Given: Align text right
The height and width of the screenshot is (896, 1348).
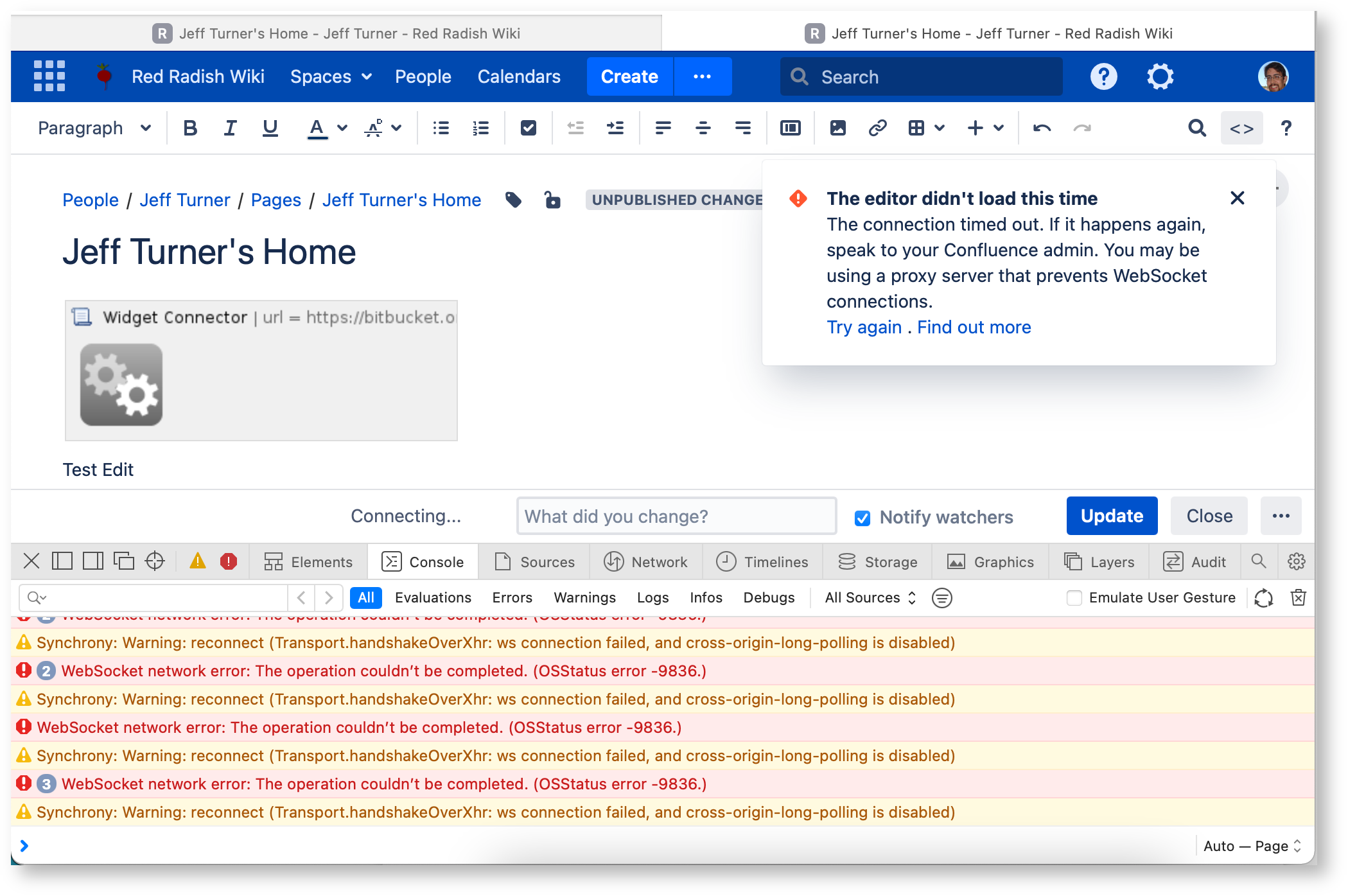Looking at the screenshot, I should [x=742, y=128].
